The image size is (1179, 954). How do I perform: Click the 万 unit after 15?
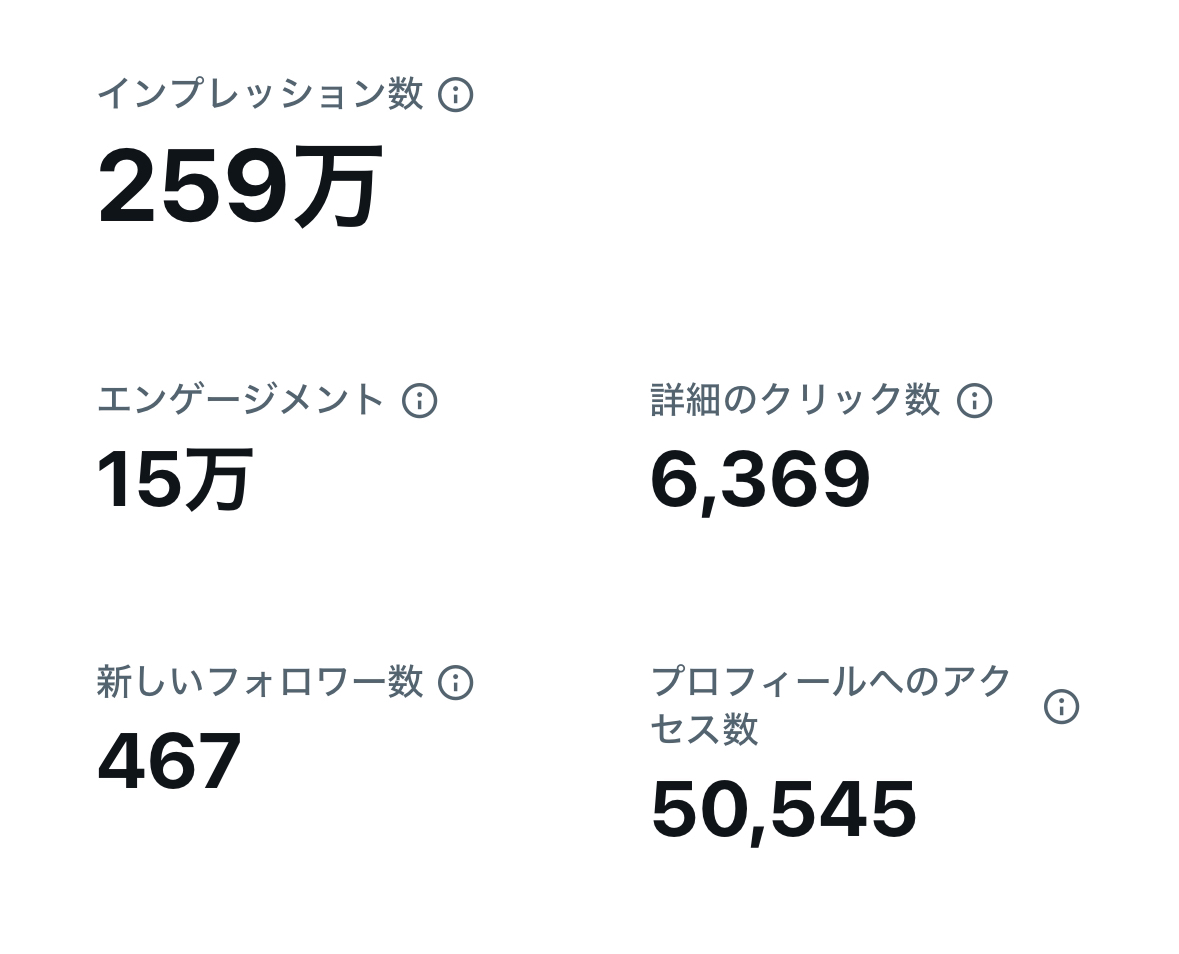(217, 480)
